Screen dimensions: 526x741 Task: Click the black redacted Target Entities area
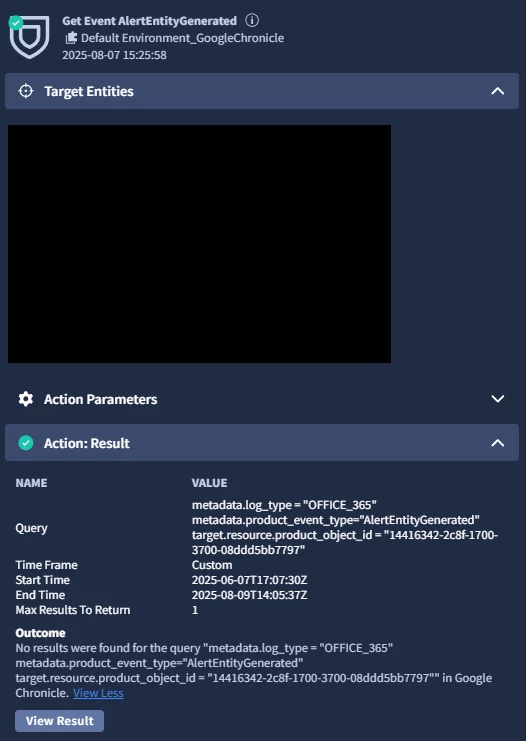click(x=199, y=244)
